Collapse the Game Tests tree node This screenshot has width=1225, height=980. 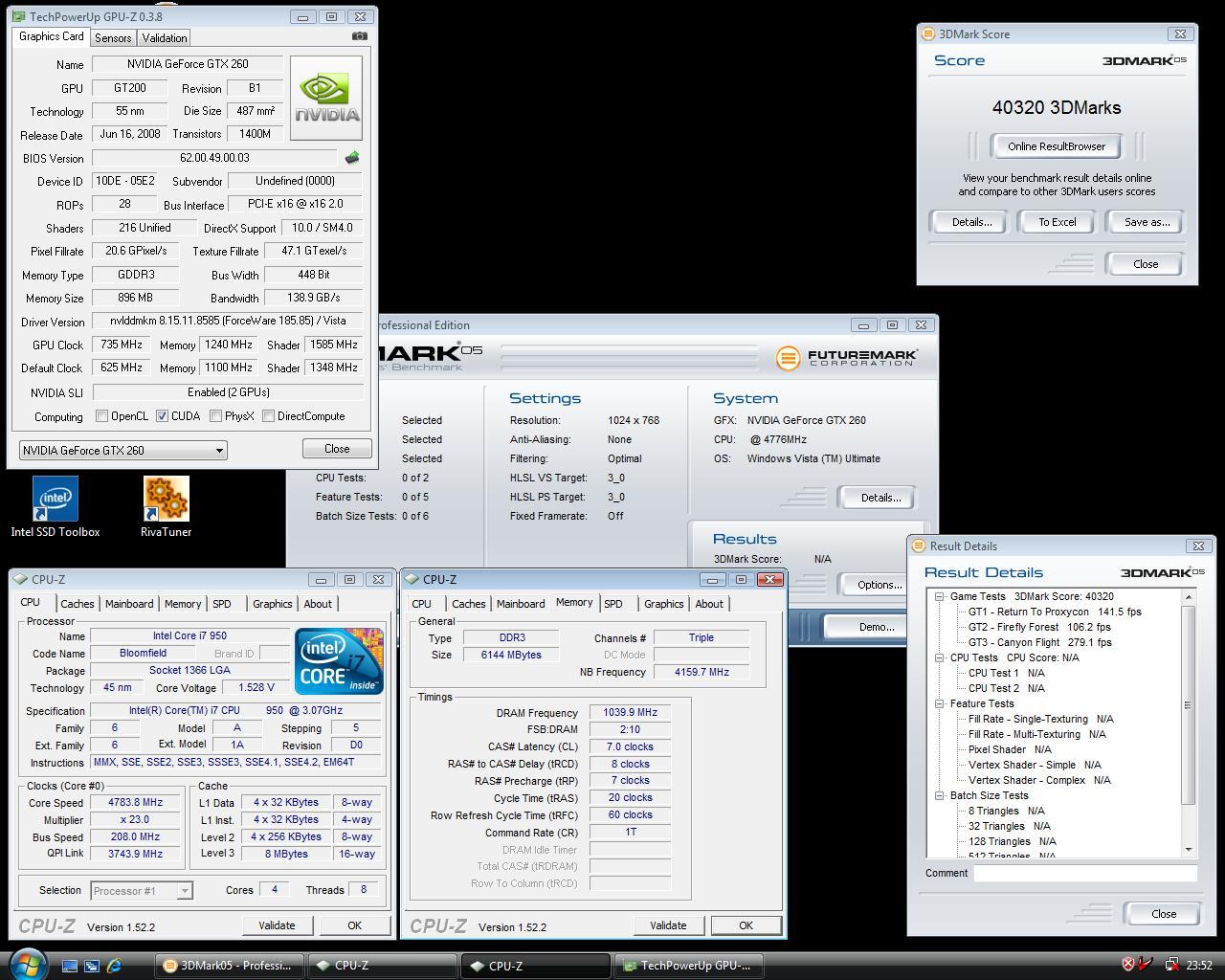pyautogui.click(x=941, y=596)
